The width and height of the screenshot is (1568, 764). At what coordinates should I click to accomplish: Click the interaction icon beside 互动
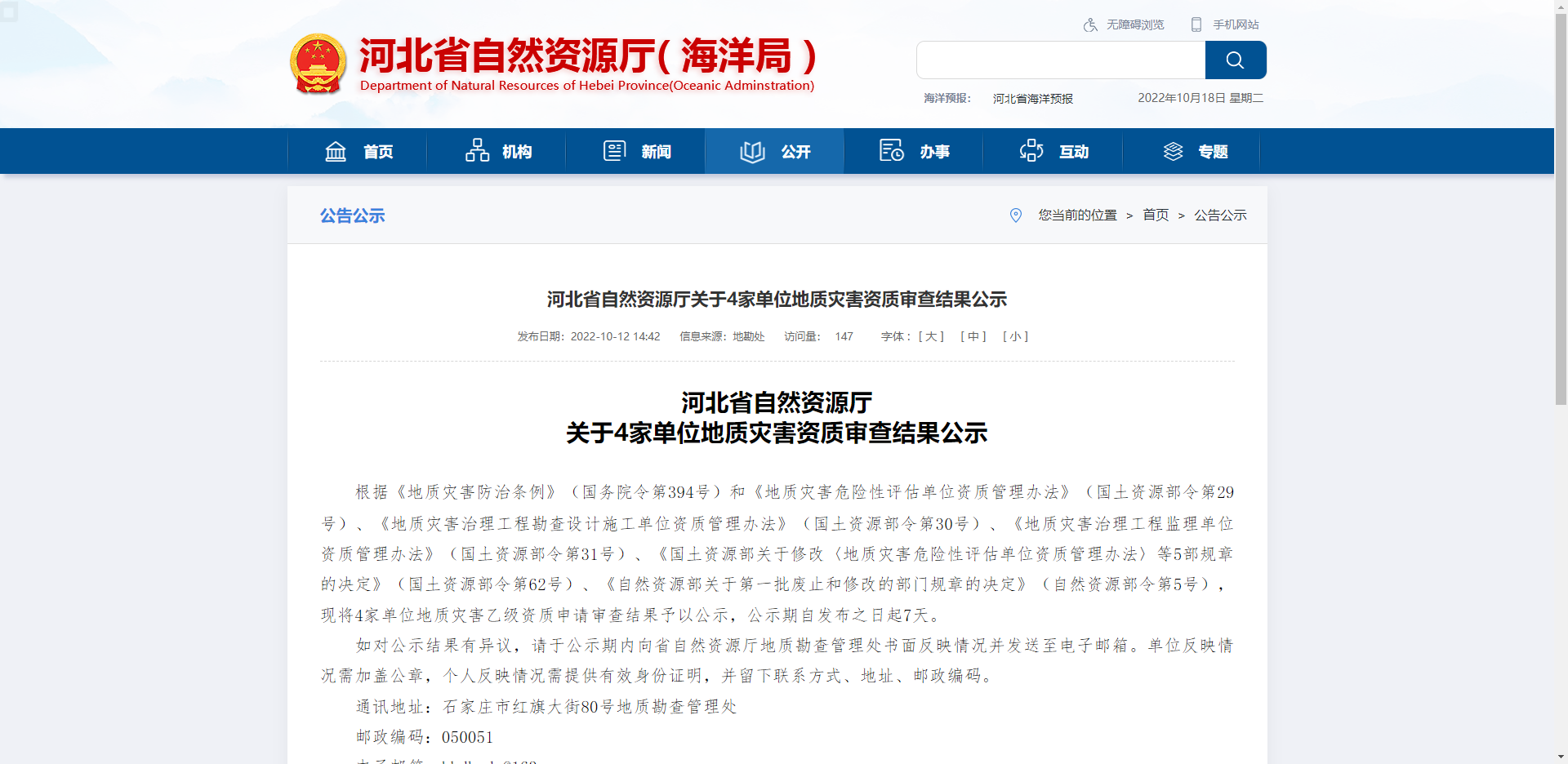[1031, 150]
